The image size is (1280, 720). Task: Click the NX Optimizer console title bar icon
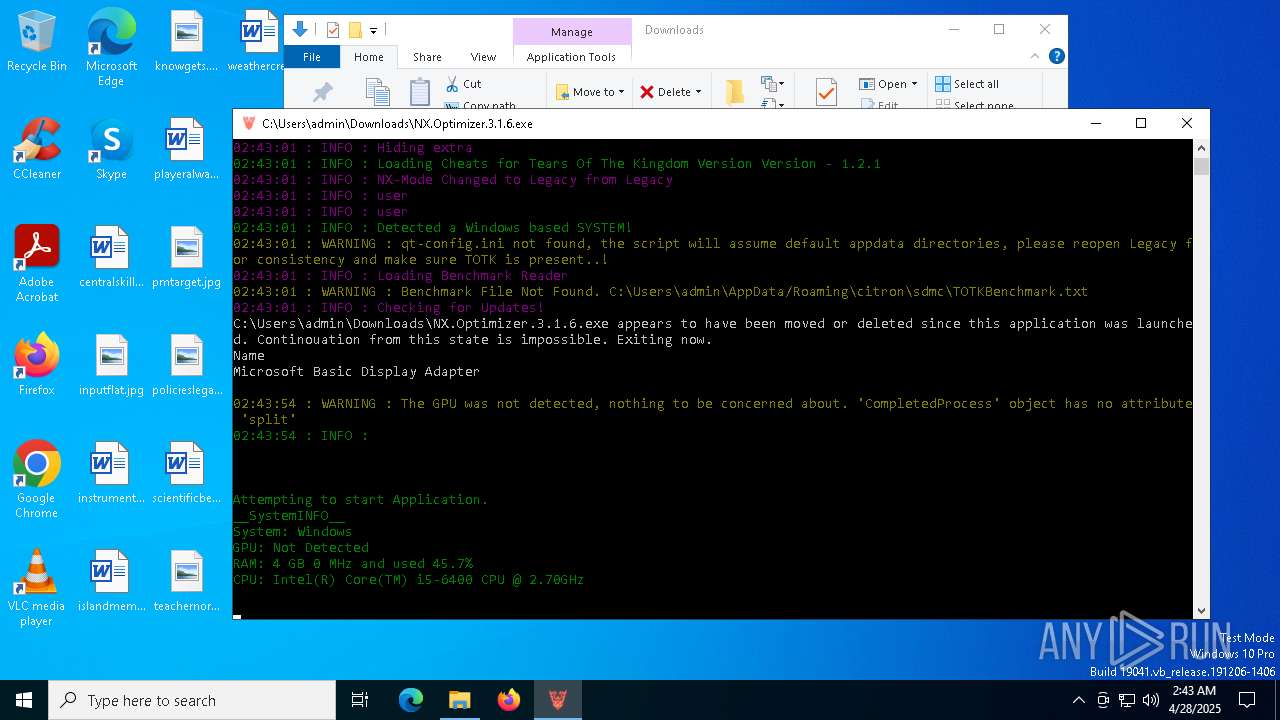[249, 123]
